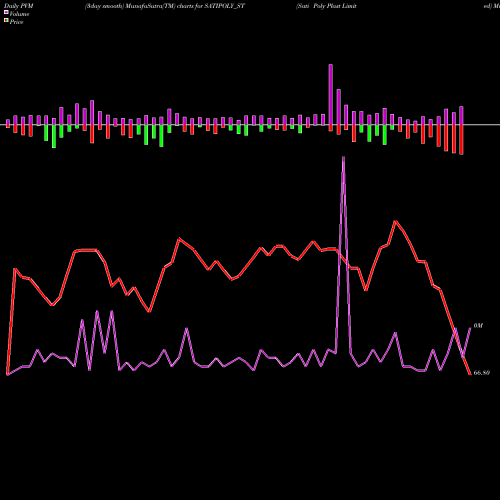Click the '(3day smooth) MunafaSutra(TM)' header text
Image resolution: width=500 pixels, height=500 pixels.
click(130, 6)
